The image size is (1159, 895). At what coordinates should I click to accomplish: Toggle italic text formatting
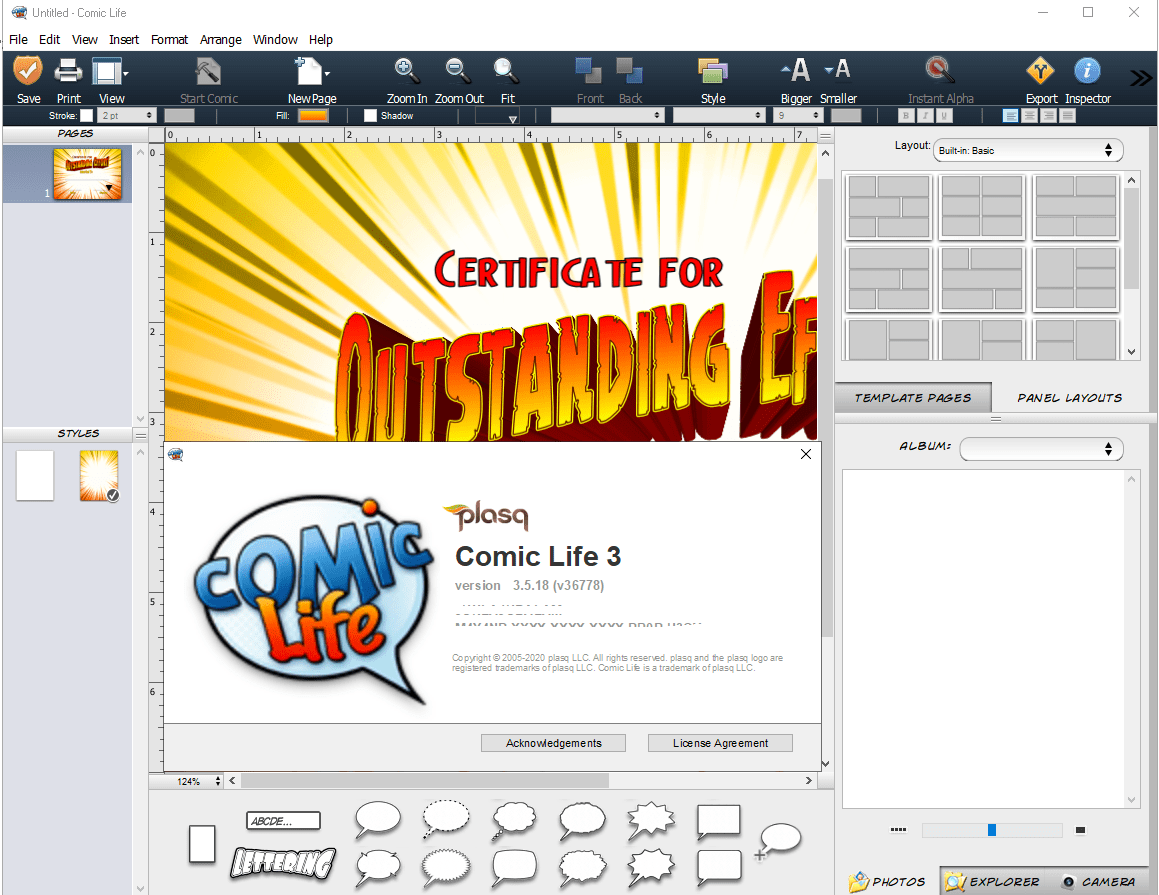coord(925,115)
